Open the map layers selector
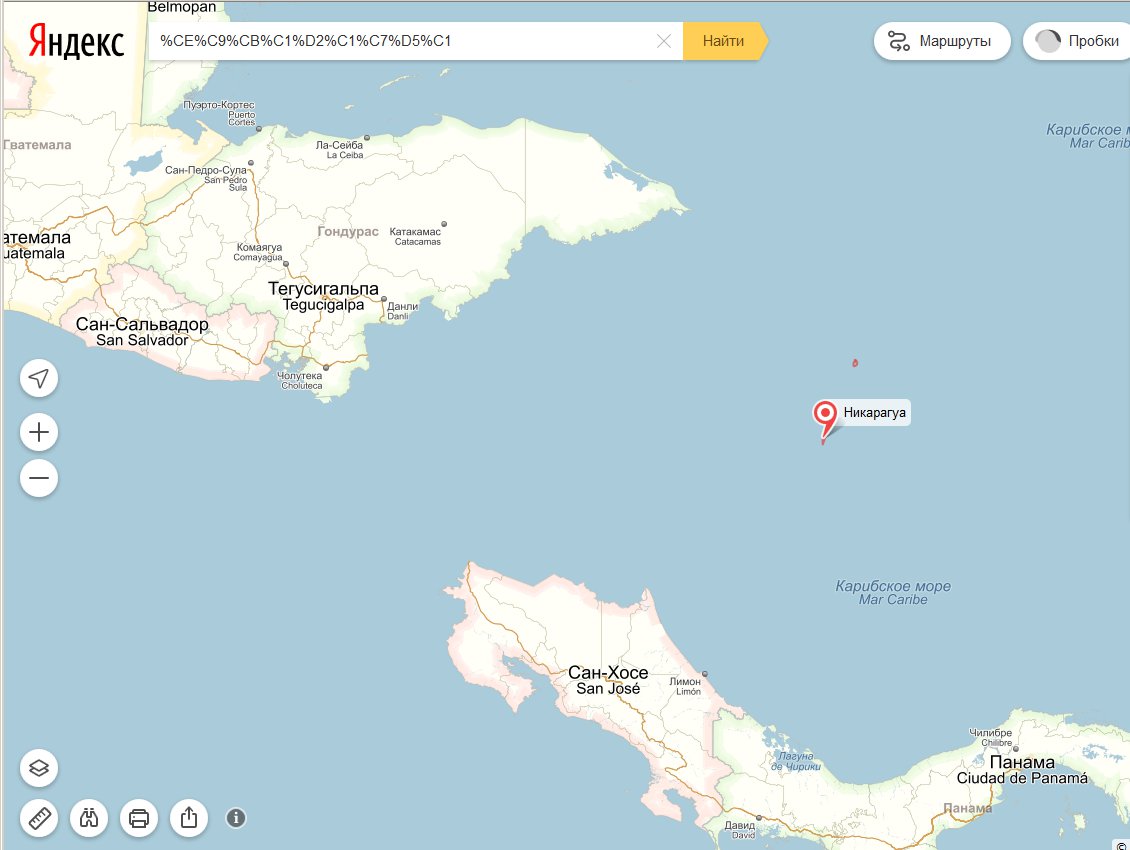The height and width of the screenshot is (850, 1130). [39, 768]
